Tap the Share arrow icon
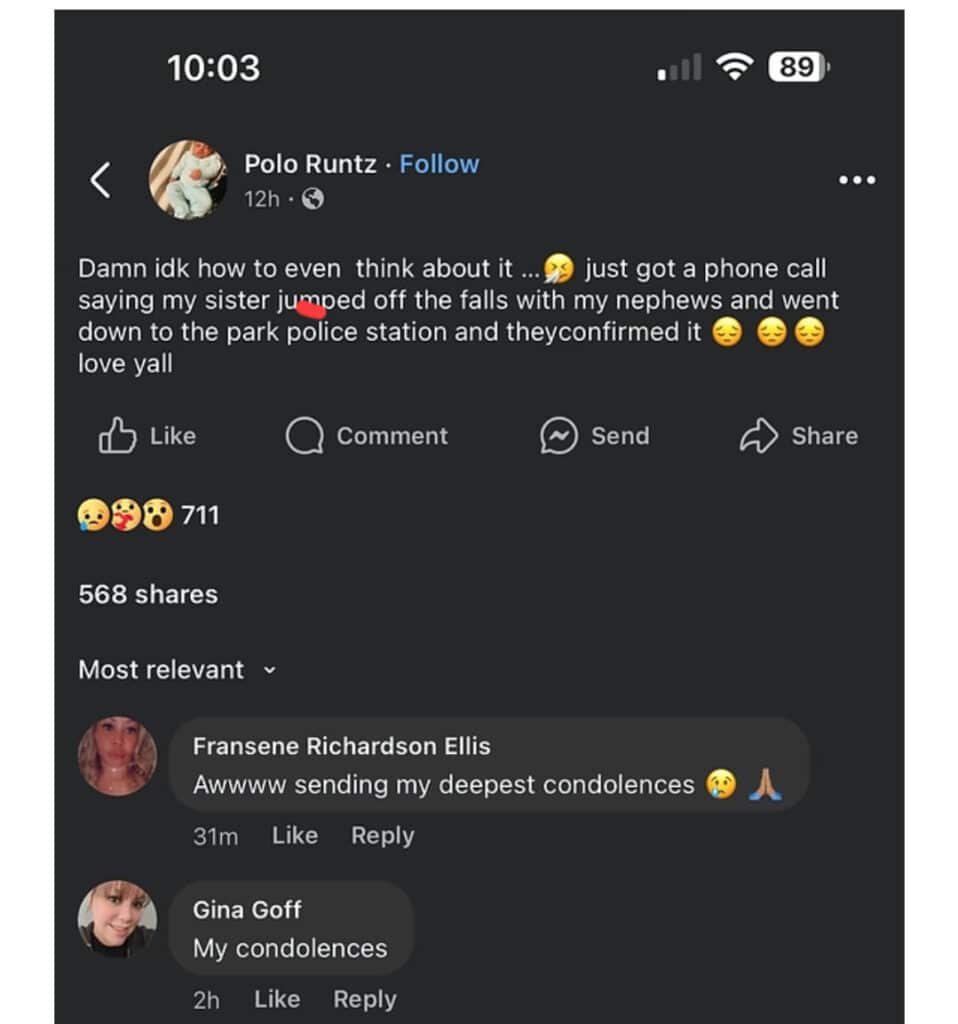This screenshot has height=1024, width=958. [758, 436]
